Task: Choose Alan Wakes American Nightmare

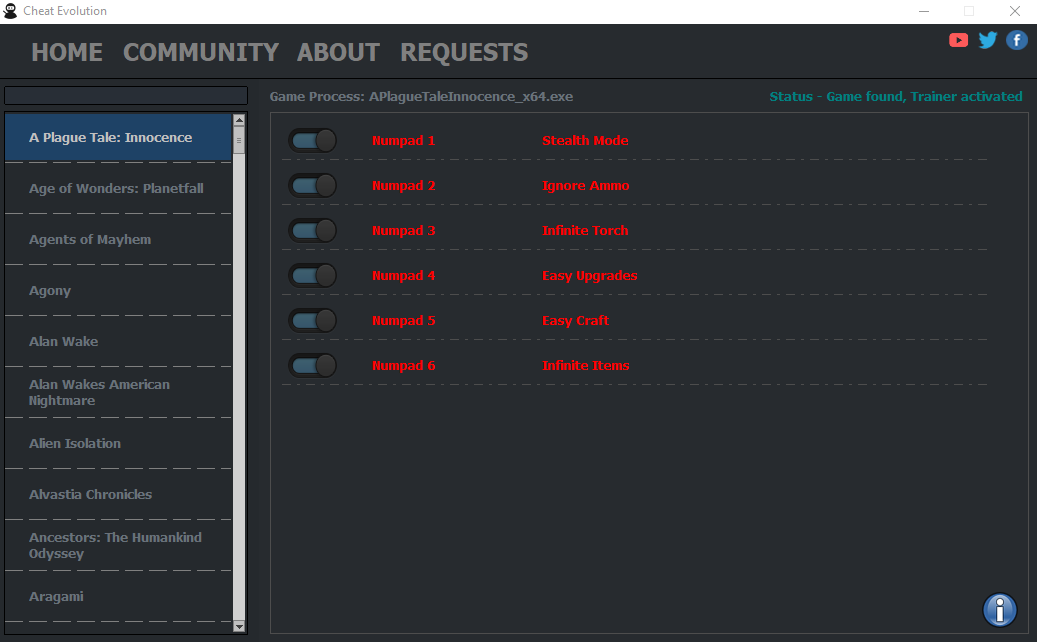Action: click(118, 392)
